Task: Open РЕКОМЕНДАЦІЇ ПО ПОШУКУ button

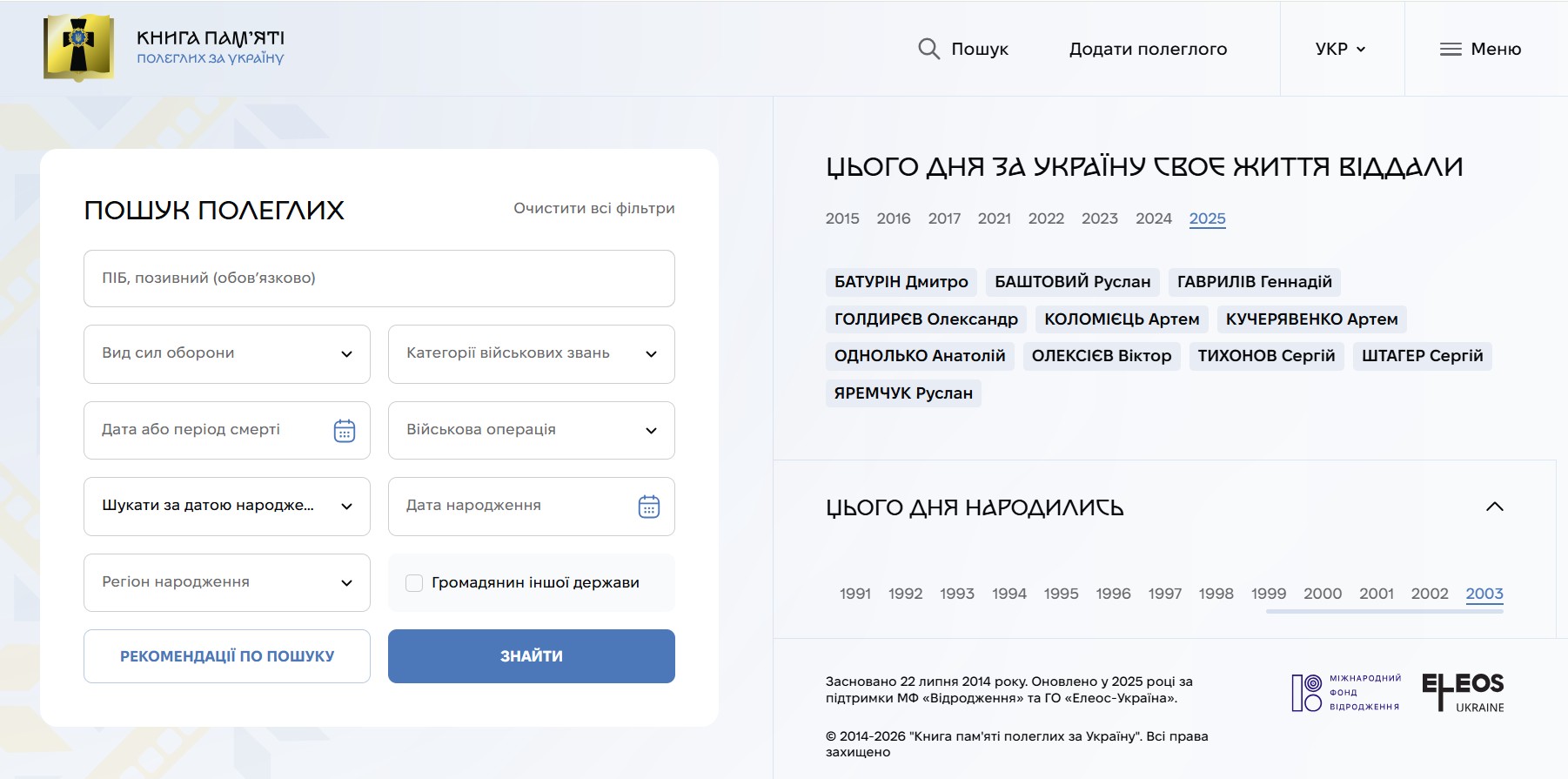Action: [x=227, y=656]
